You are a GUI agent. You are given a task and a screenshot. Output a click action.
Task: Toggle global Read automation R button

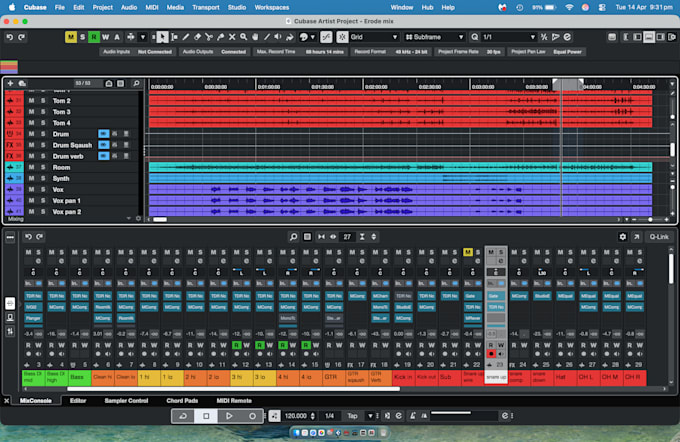coord(94,37)
